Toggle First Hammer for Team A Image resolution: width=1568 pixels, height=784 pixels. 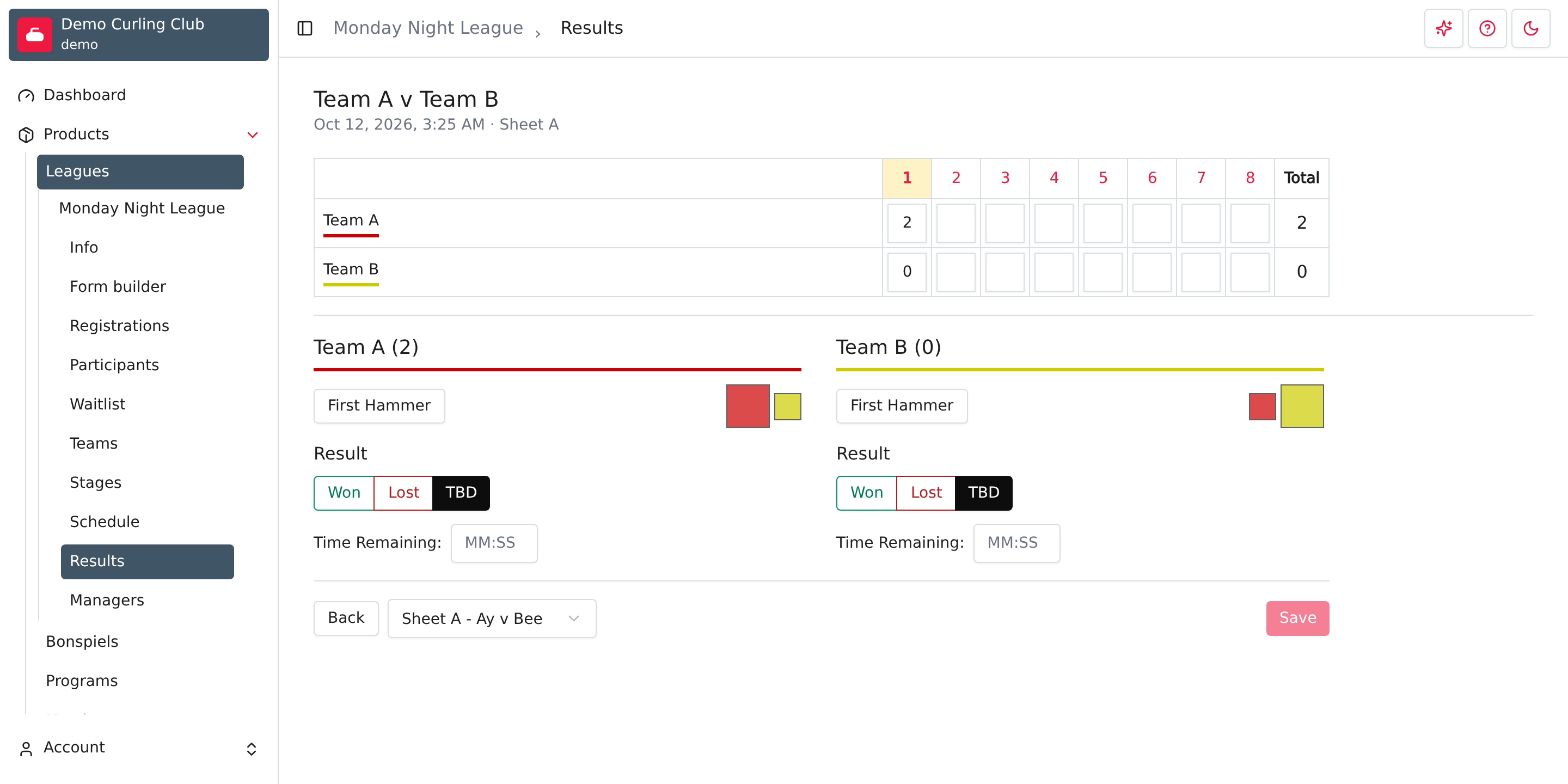[x=379, y=406]
